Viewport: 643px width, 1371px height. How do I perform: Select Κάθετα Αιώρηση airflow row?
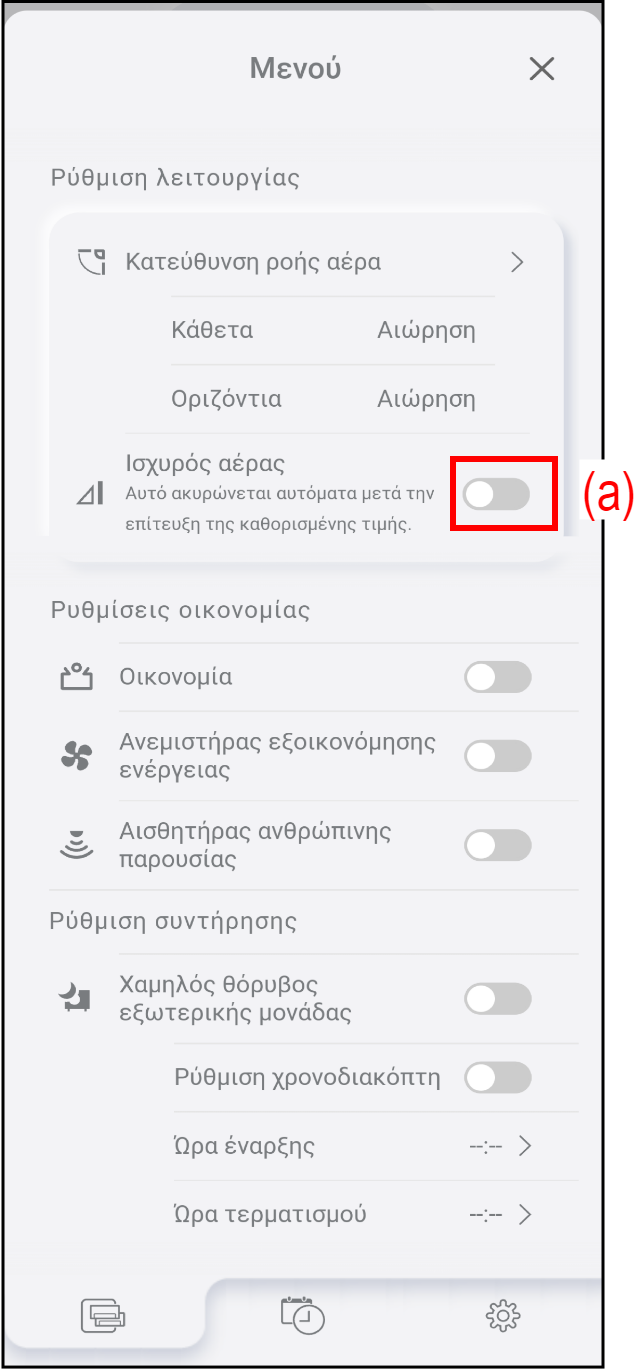tap(332, 331)
